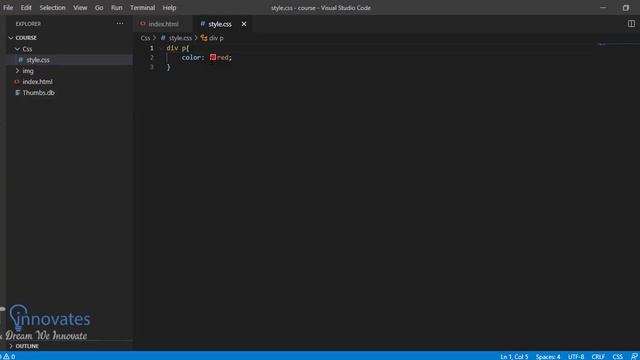
Task: Click CSS language mode in status bar
Action: click(617, 356)
